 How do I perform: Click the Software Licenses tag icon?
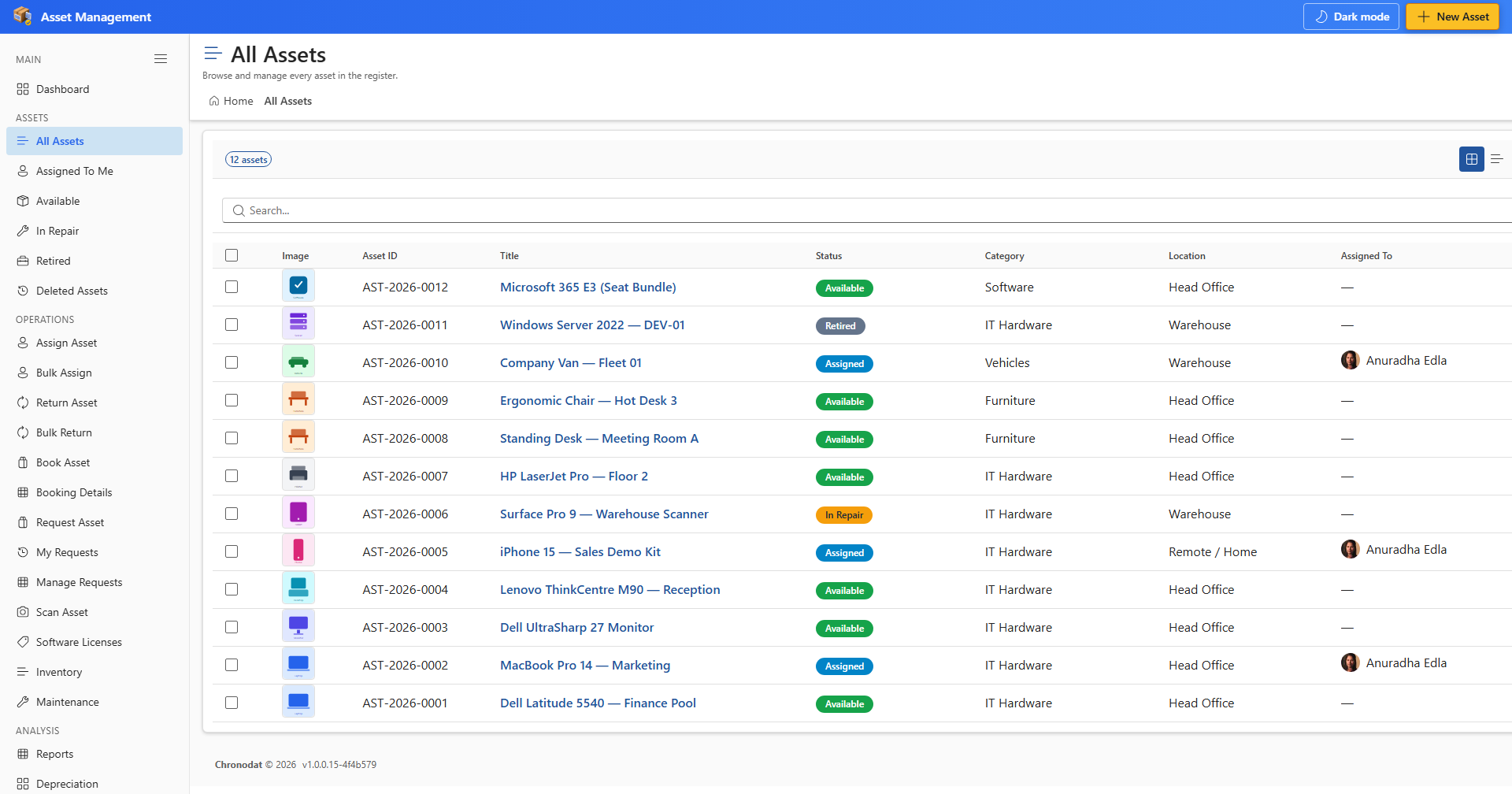pos(23,642)
